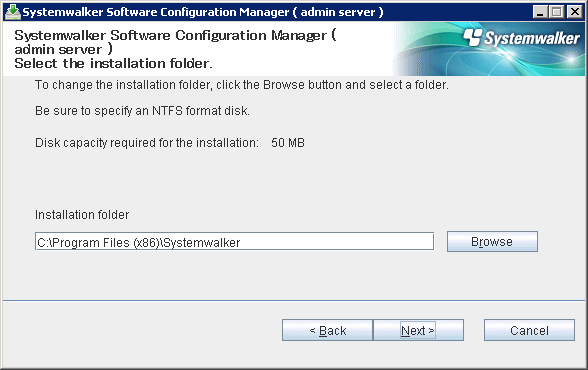588x370 pixels.
Task: Click the 'Disk capacity required' label
Action: coord(147,143)
